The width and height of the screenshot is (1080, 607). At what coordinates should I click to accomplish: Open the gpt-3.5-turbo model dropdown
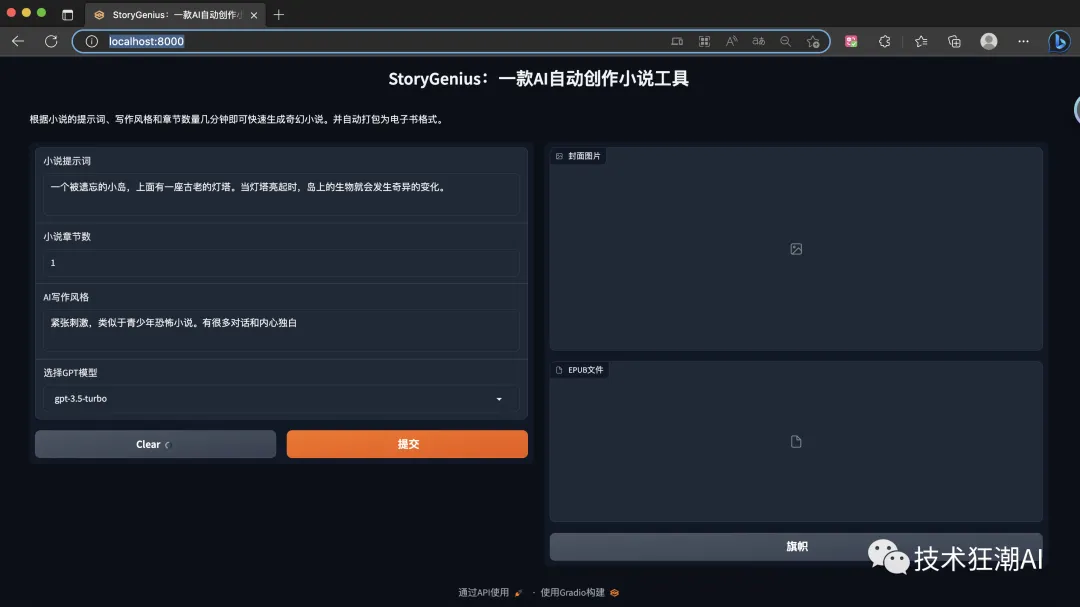(x=280, y=398)
